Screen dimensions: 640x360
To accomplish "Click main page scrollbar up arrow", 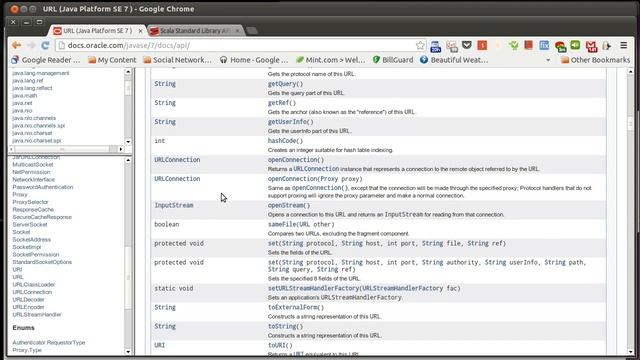I will tap(631, 72).
